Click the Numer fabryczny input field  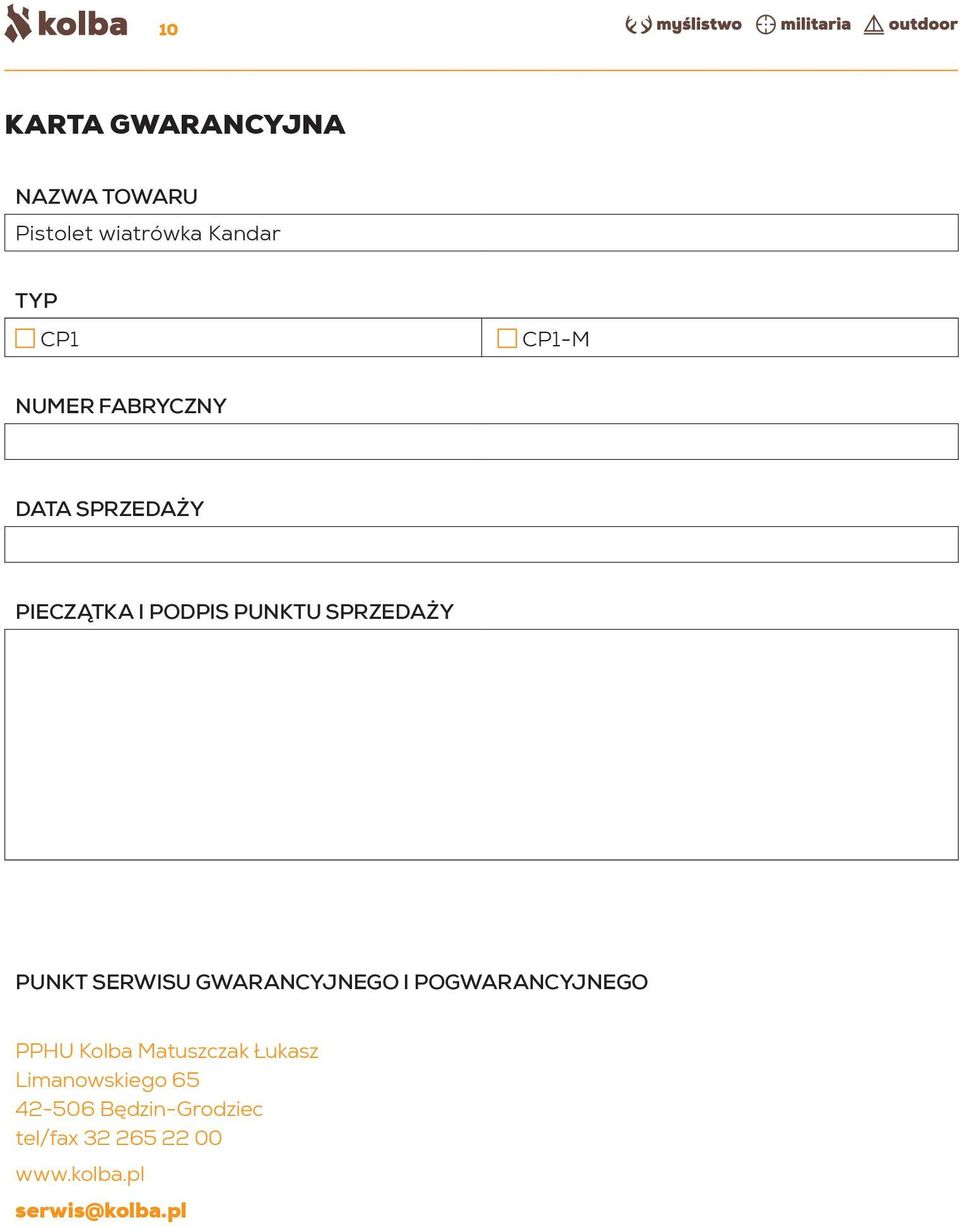pos(481,441)
